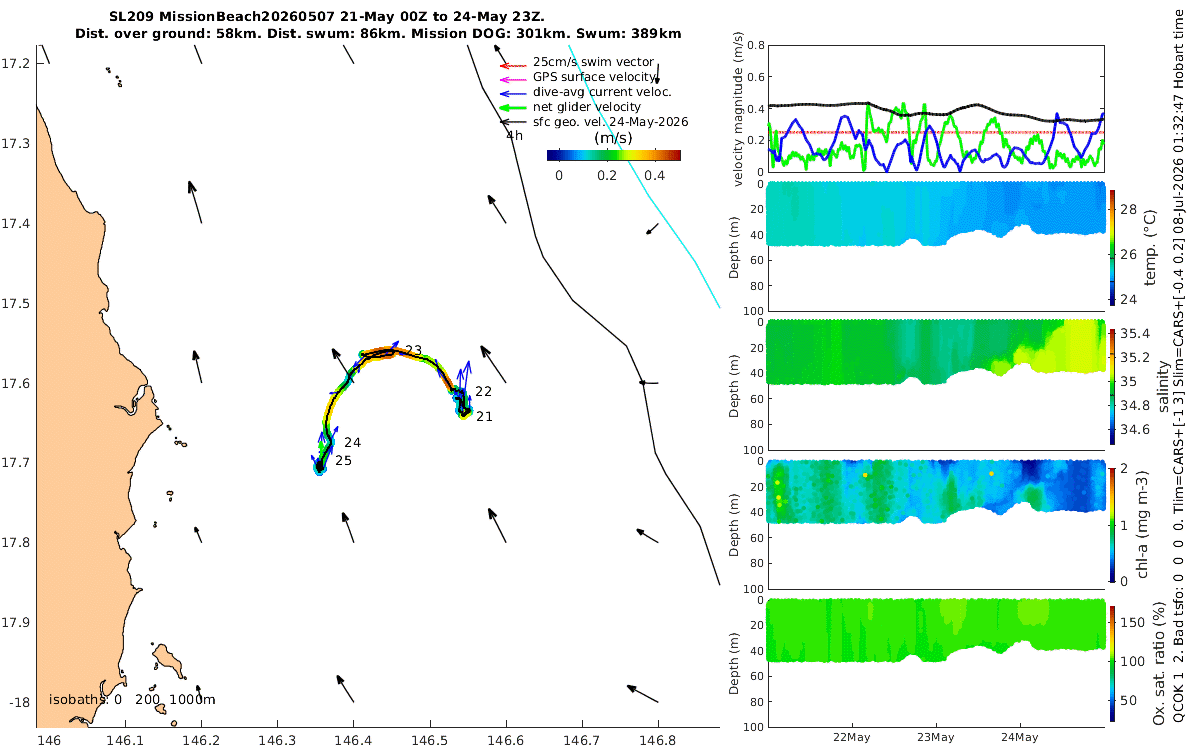Click longitude tick label 146.8
1200x750 pixels.
click(x=658, y=740)
